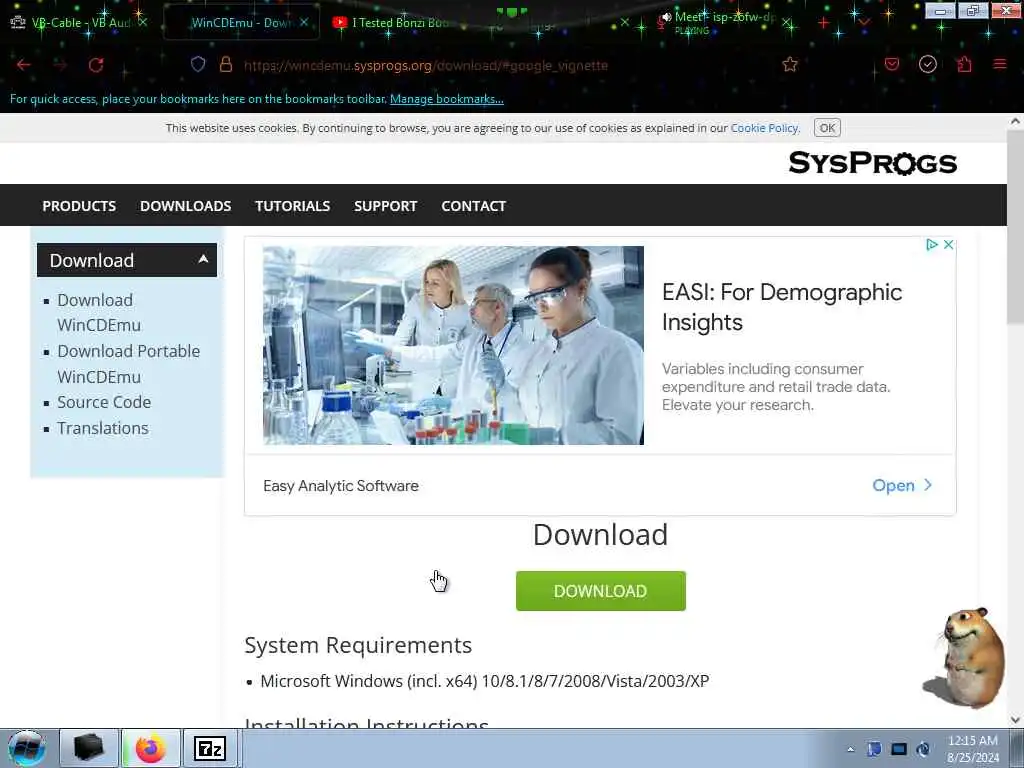Click the Show desktop strip

pos(1017,748)
